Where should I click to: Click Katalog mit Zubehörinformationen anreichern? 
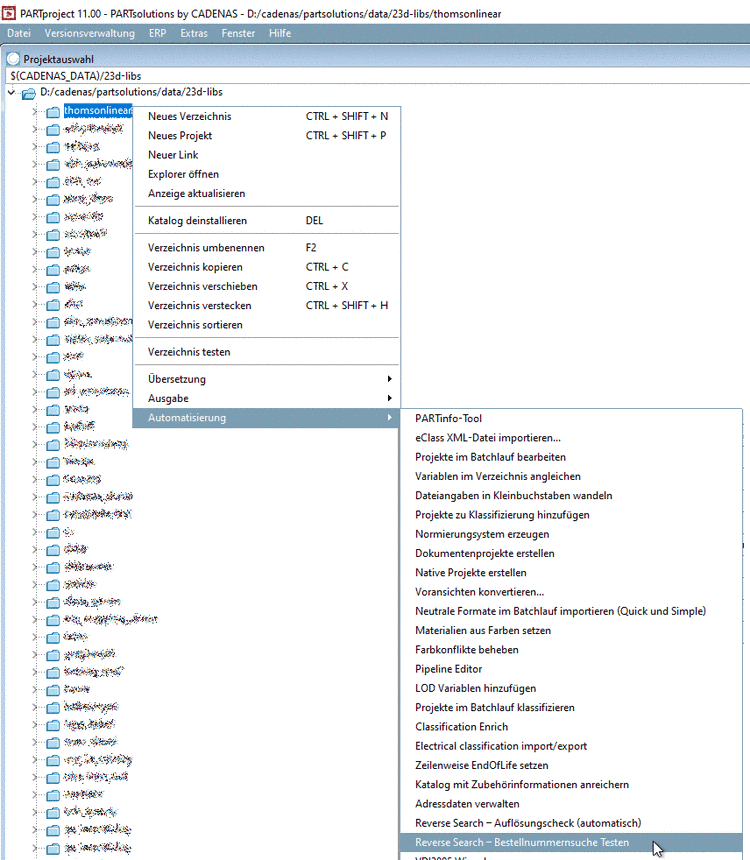point(571,784)
